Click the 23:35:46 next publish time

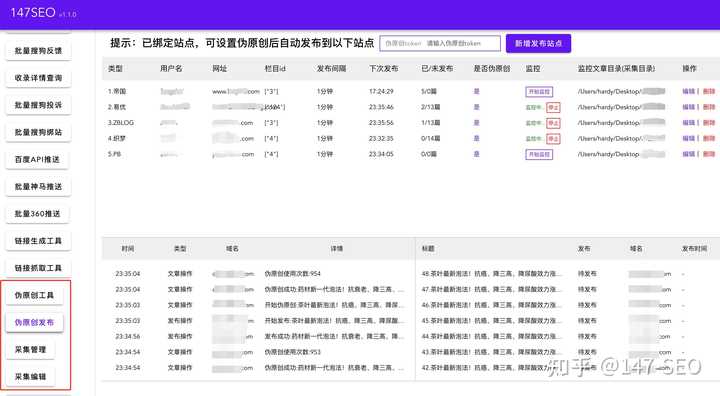point(381,107)
